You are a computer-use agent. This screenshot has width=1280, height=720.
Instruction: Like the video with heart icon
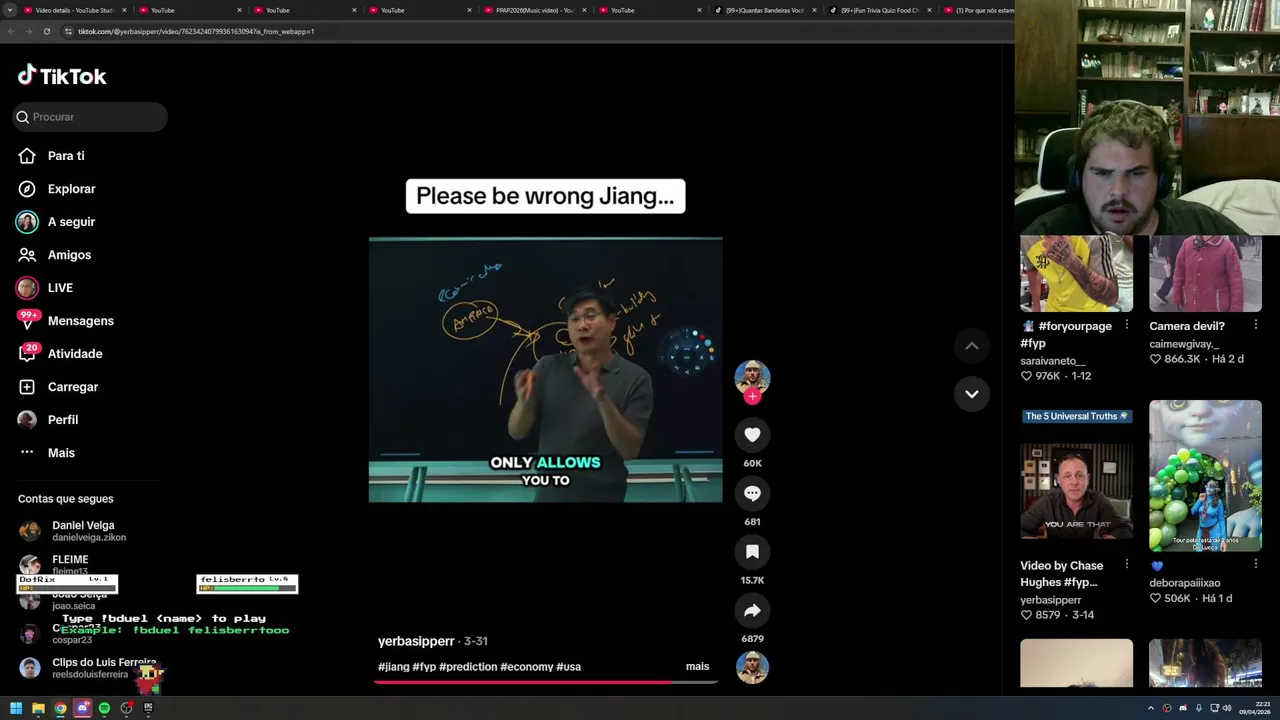(752, 434)
